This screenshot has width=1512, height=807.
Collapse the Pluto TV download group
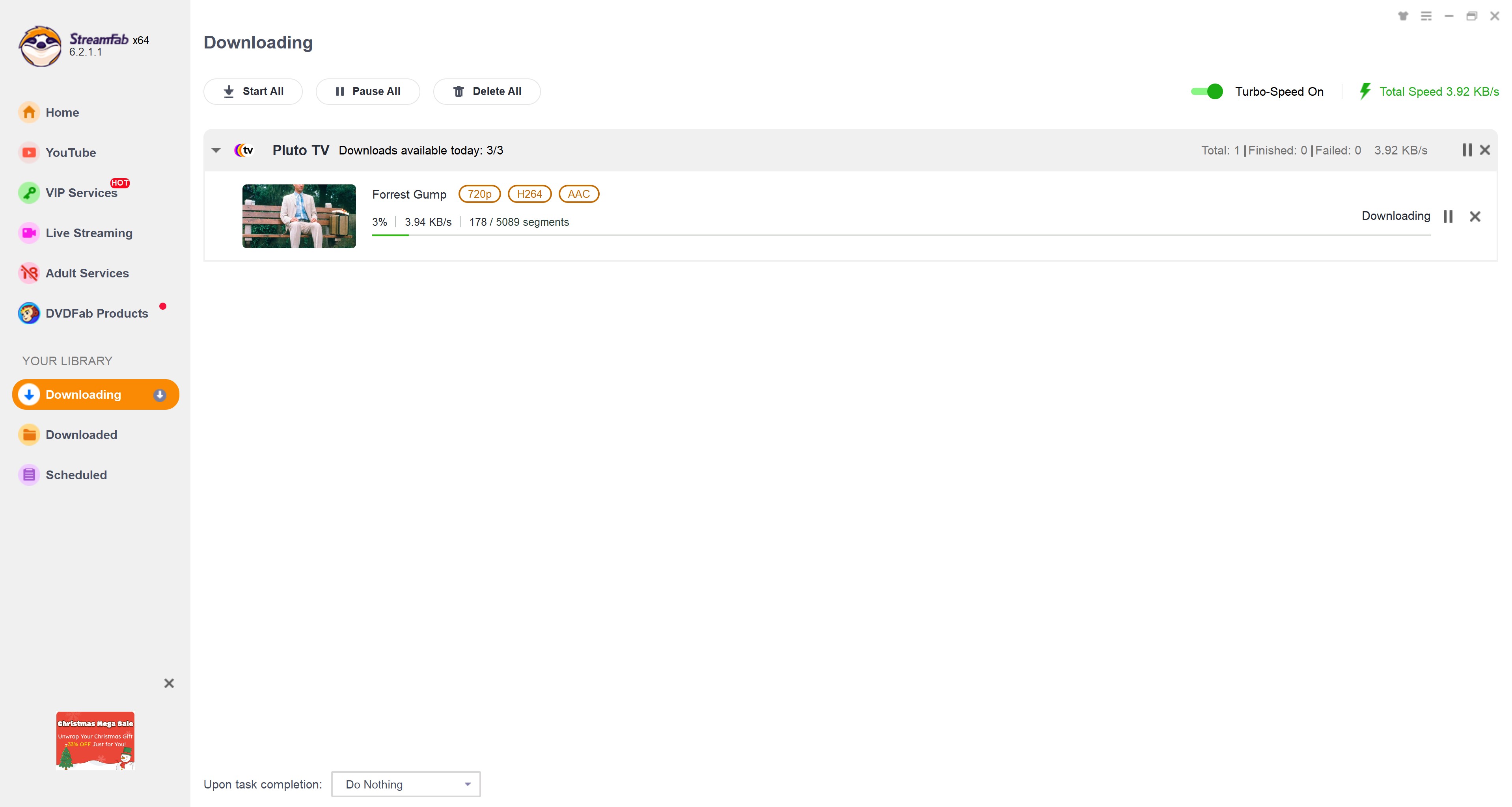point(216,150)
